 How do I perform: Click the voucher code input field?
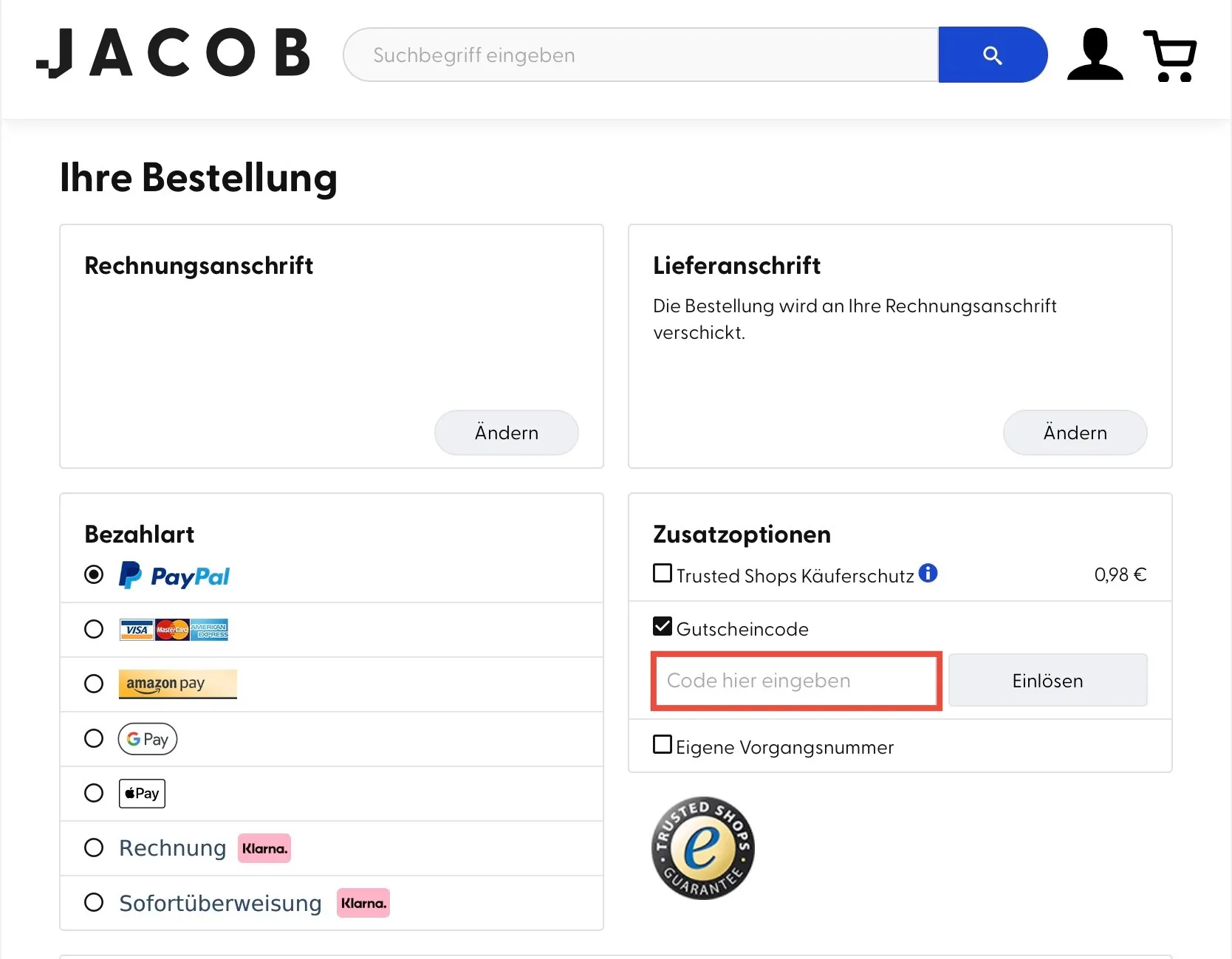pos(795,681)
